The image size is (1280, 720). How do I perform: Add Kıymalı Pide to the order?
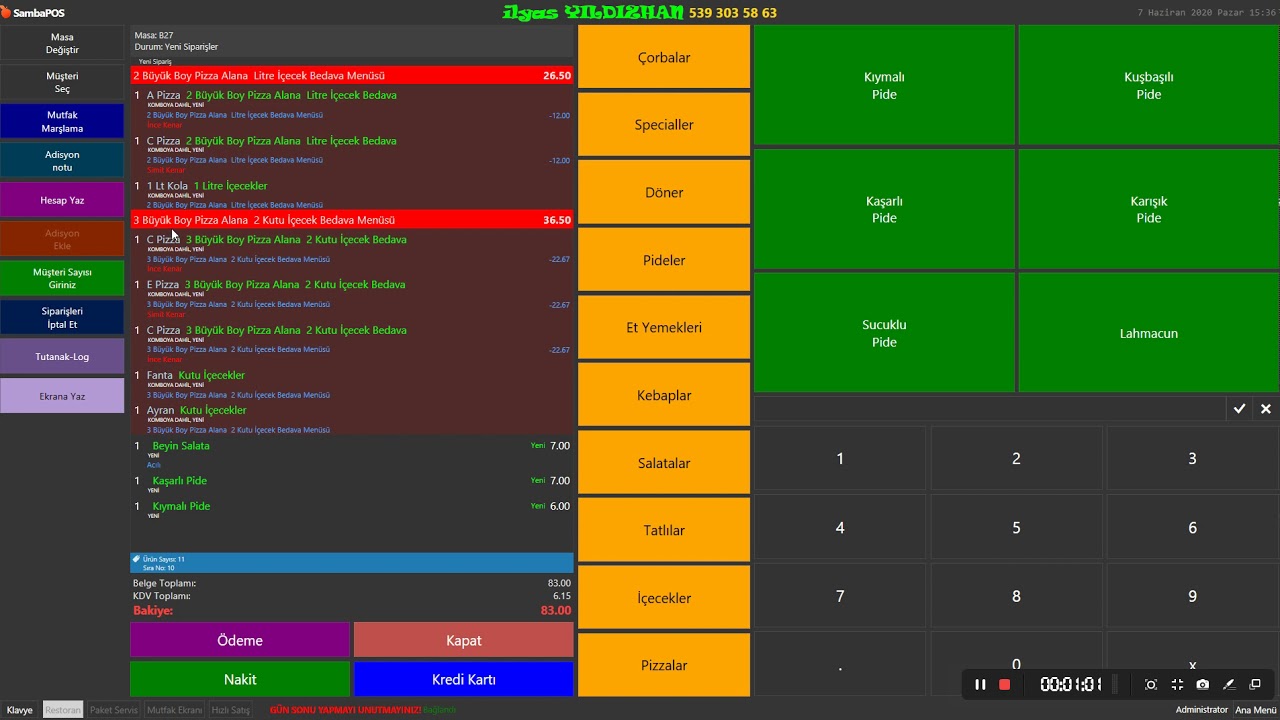(884, 85)
